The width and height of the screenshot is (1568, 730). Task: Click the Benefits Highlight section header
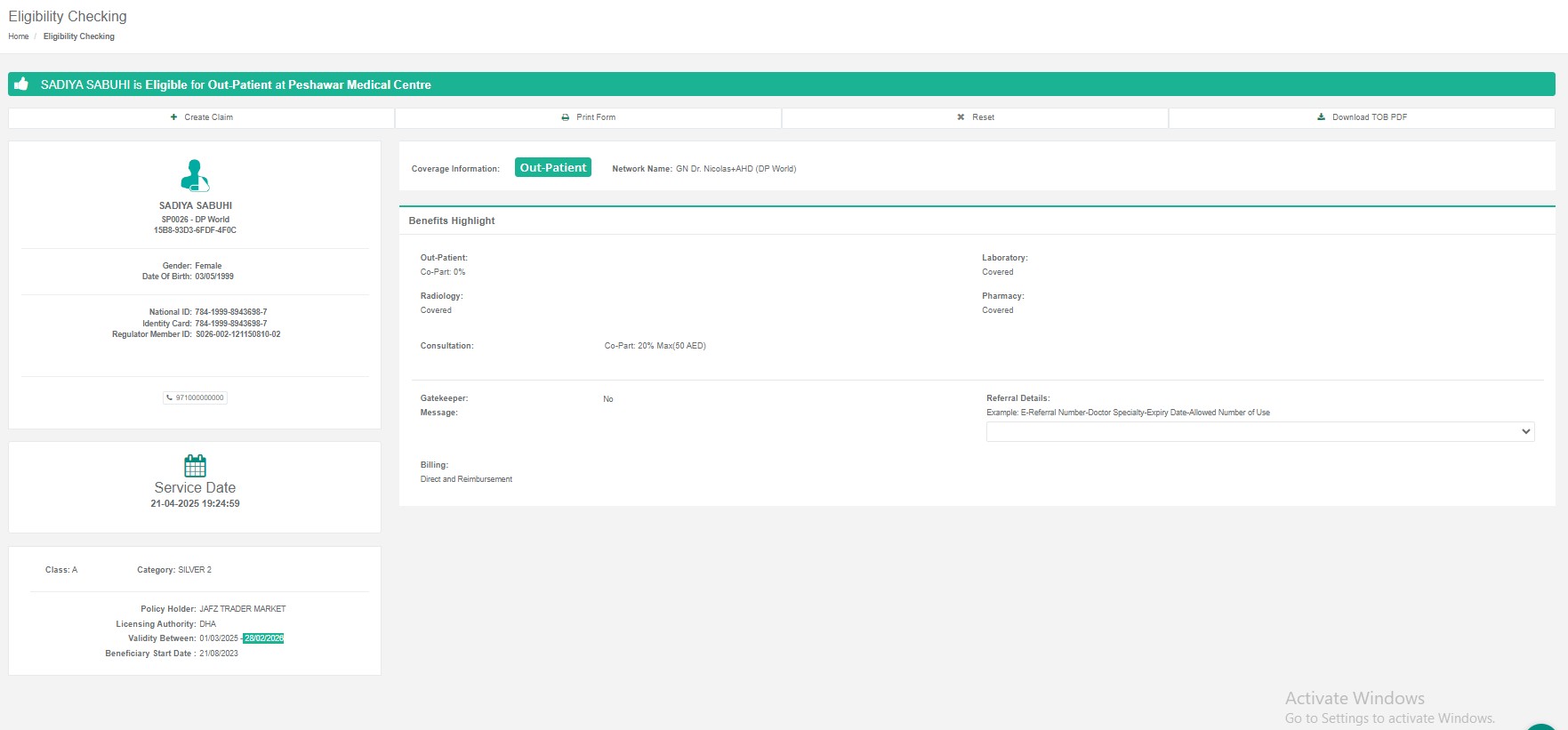coord(452,221)
